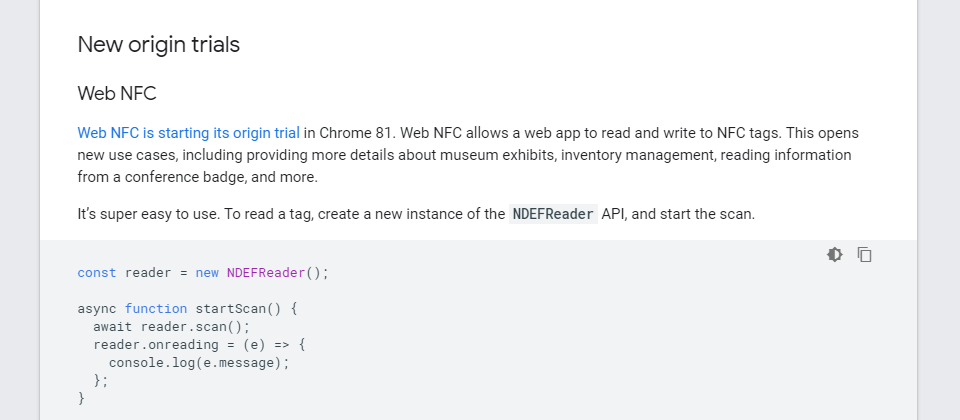960x420 pixels.
Task: Click the 'await reader.scan();' code line
Action: (172, 326)
